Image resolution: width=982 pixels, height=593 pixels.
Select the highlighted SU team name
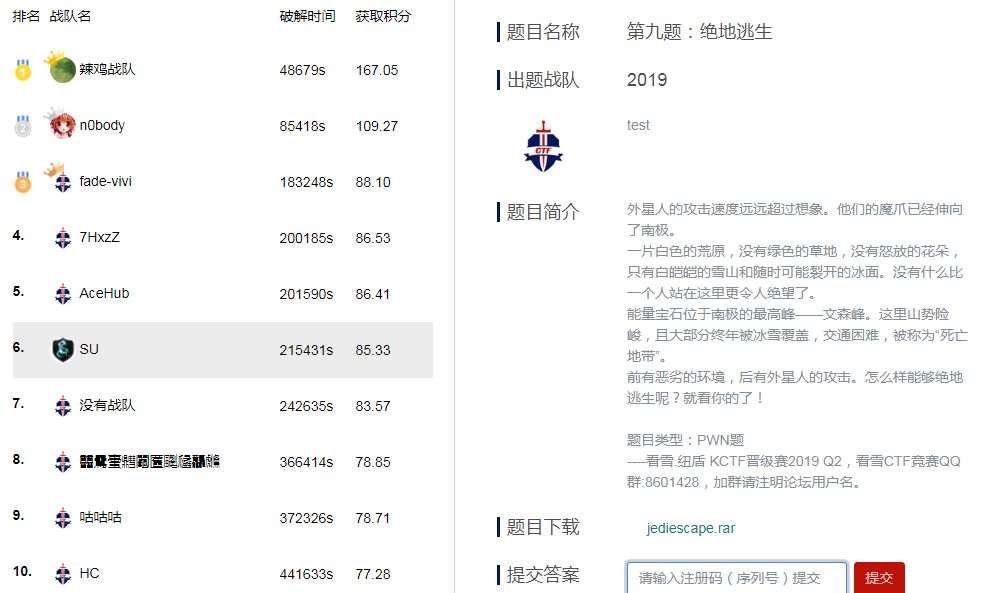click(x=89, y=349)
